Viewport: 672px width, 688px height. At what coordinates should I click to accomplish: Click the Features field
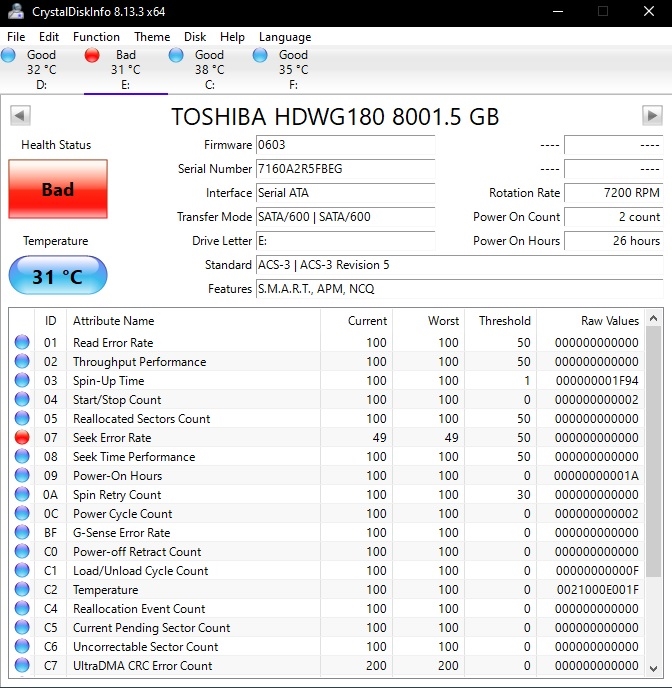click(x=459, y=289)
